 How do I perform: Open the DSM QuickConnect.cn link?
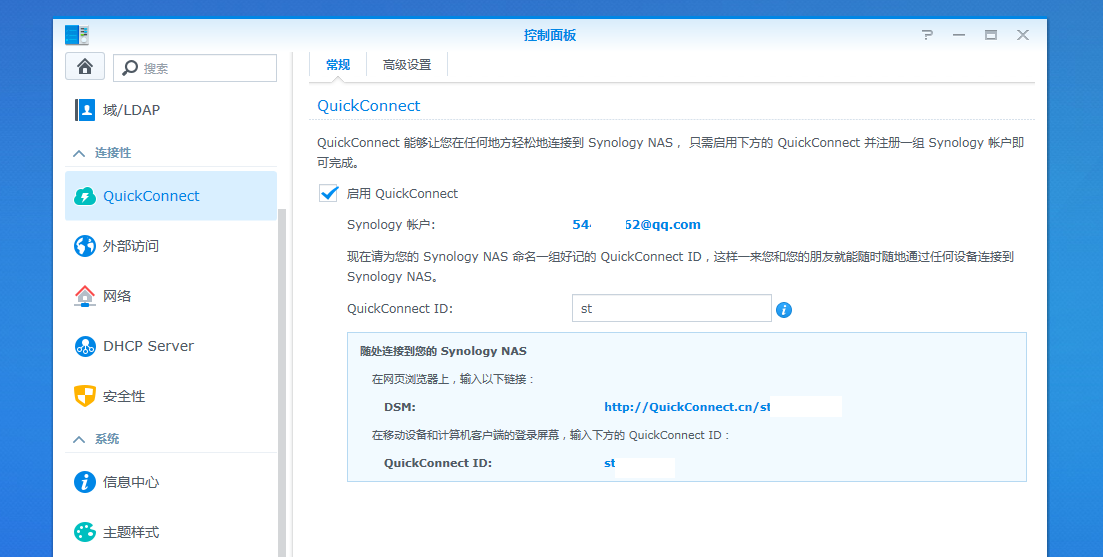click(x=687, y=407)
